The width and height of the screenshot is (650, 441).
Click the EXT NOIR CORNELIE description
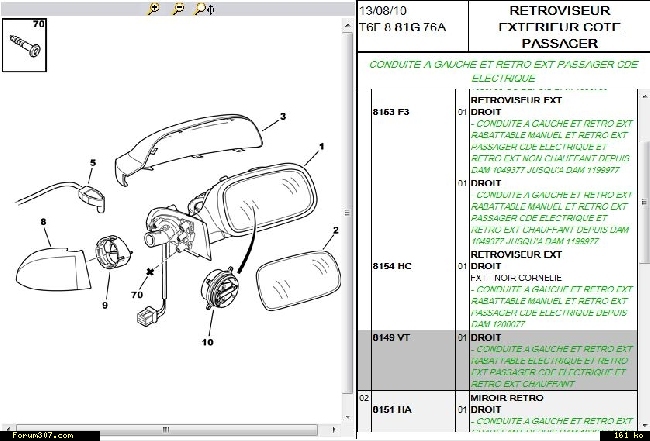tap(516, 278)
